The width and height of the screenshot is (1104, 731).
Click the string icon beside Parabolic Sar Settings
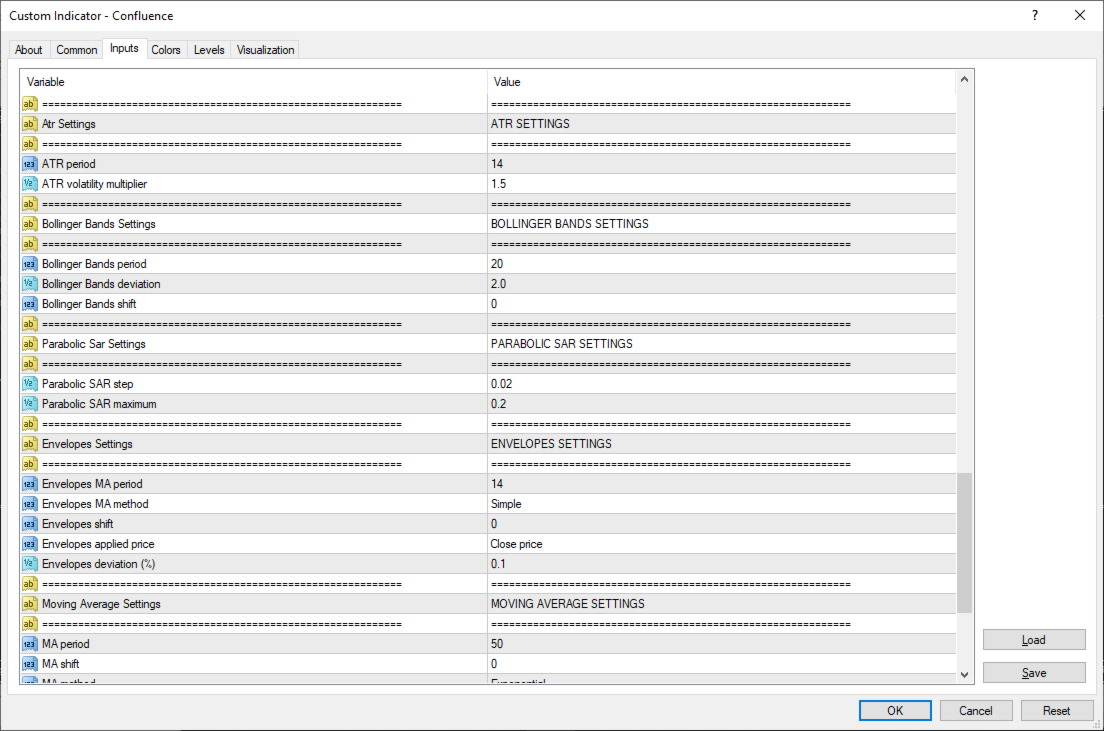point(29,344)
